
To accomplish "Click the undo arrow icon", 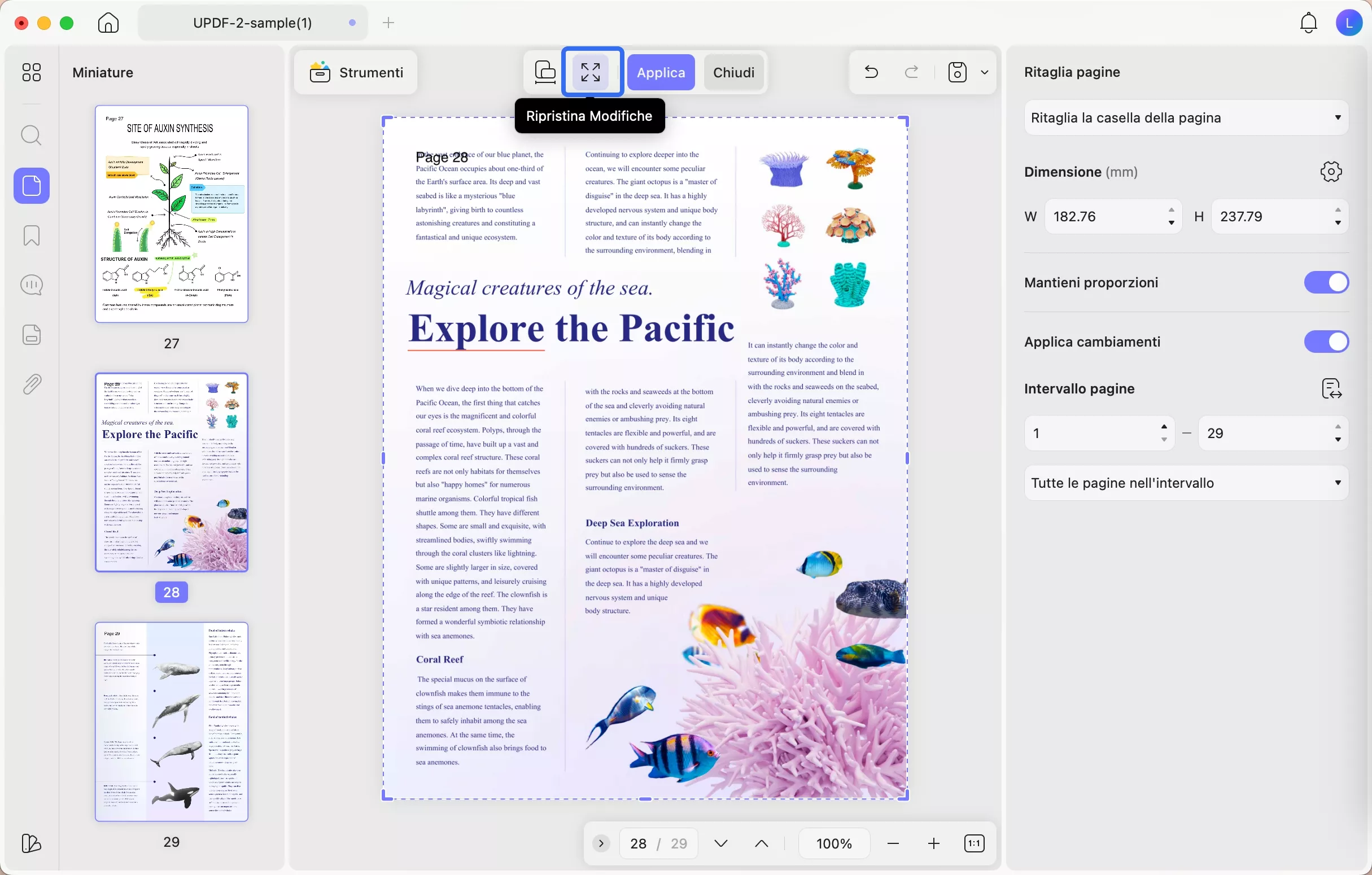I will click(x=871, y=72).
